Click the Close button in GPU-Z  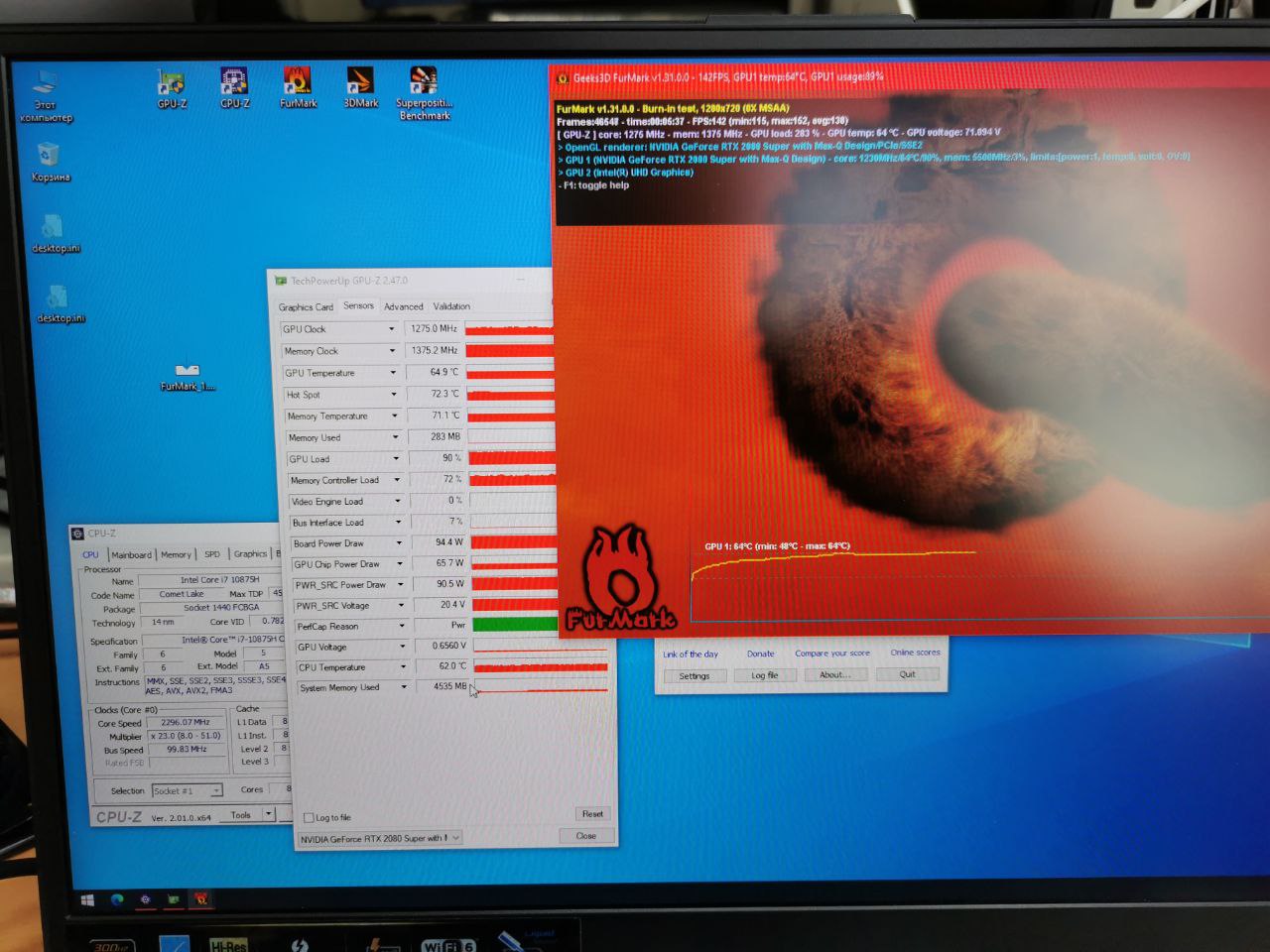click(586, 836)
